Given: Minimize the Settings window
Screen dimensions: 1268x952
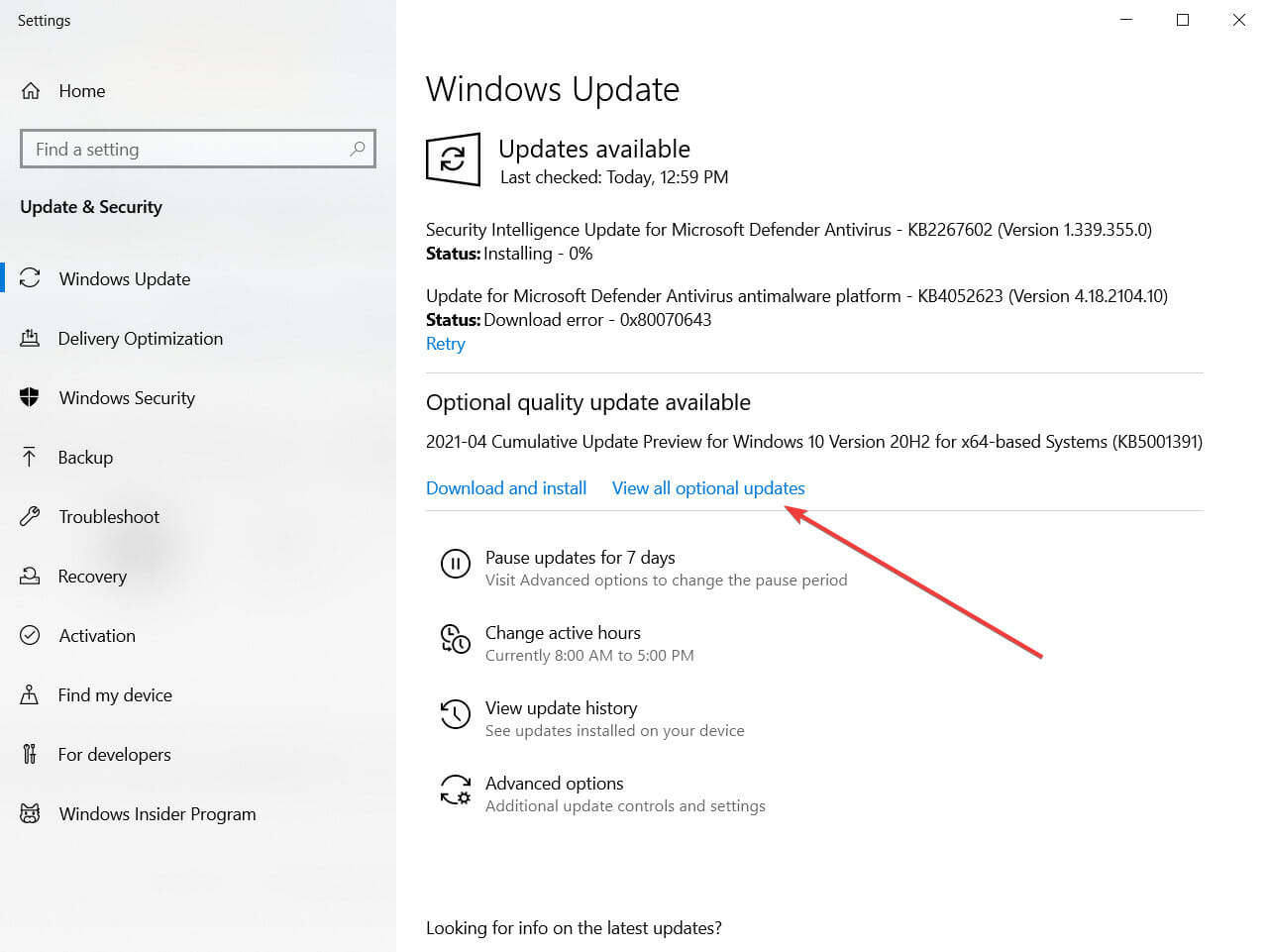Looking at the screenshot, I should [x=1126, y=20].
